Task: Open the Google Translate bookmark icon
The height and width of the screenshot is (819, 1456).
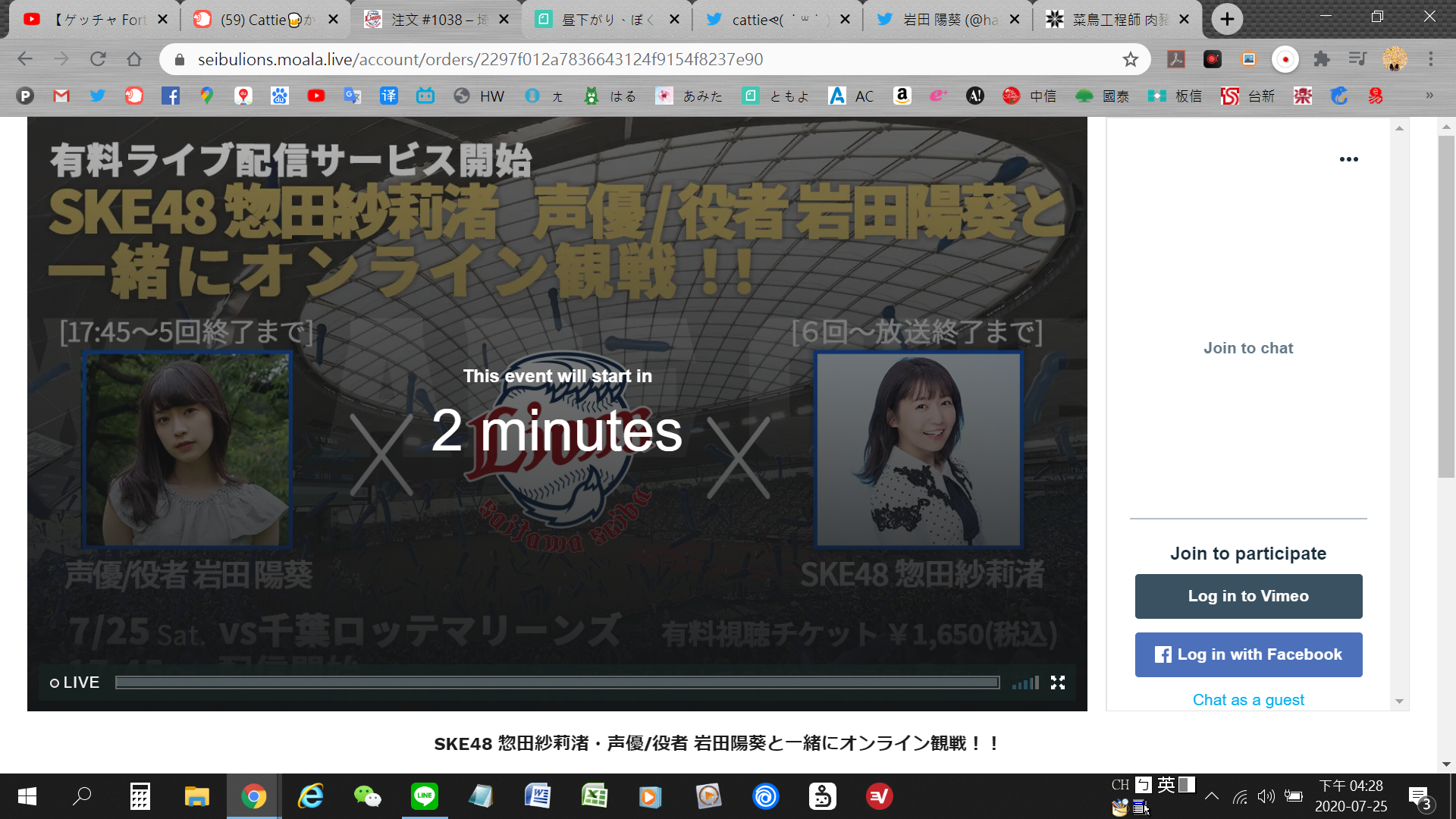Action: pyautogui.click(x=353, y=96)
